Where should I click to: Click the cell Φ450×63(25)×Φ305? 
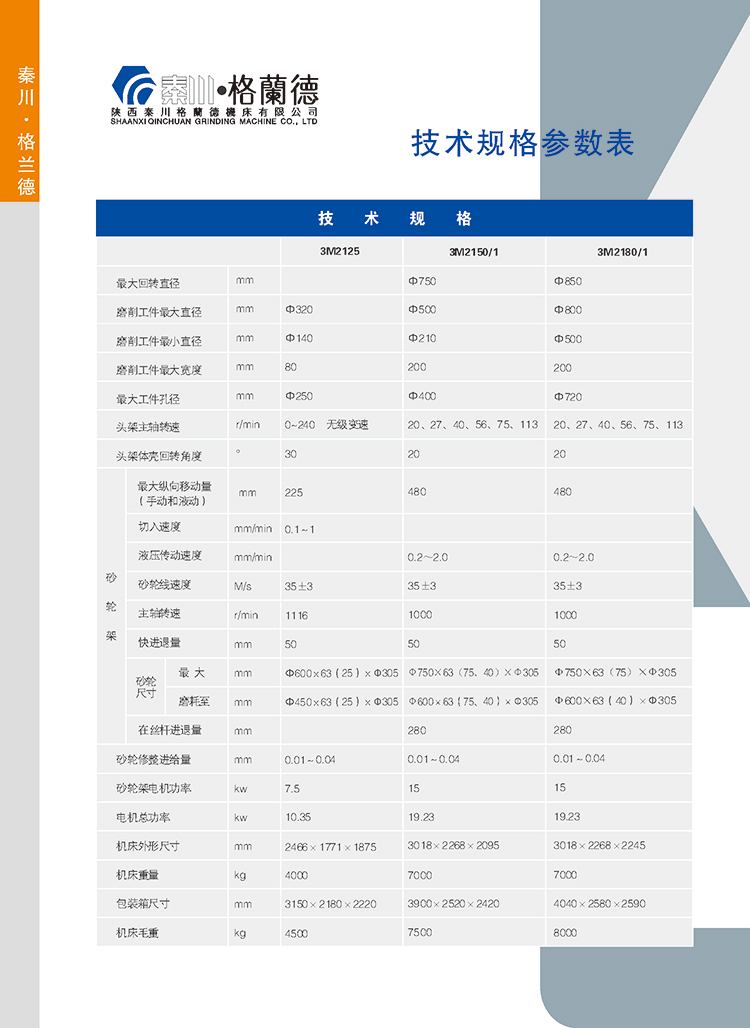342,702
